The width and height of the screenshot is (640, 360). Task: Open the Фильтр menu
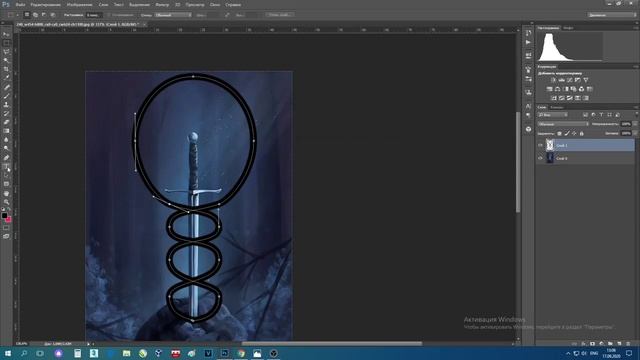[162, 5]
